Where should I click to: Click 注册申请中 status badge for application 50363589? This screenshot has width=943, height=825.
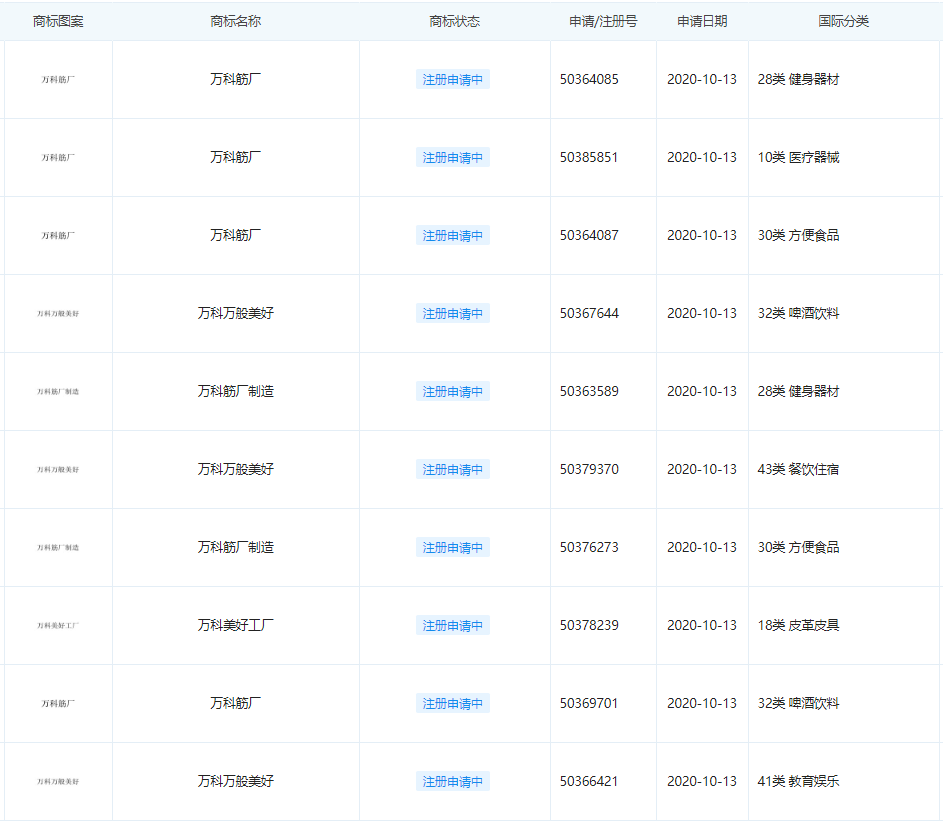pos(452,391)
